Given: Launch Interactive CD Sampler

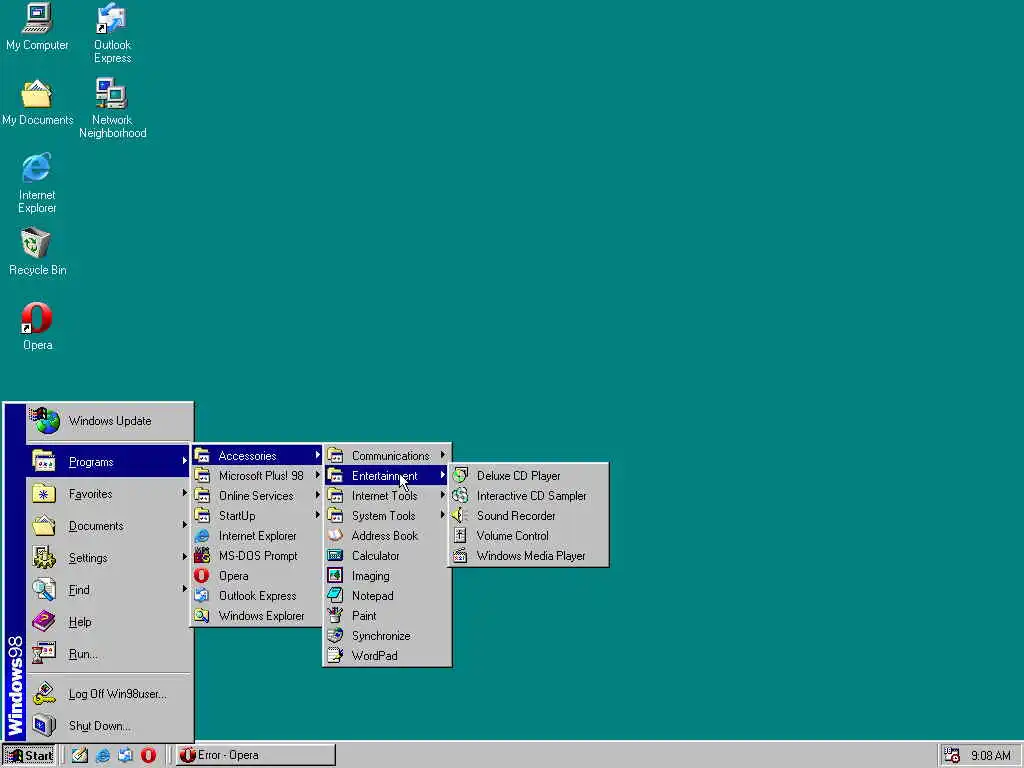Looking at the screenshot, I should pos(529,496).
